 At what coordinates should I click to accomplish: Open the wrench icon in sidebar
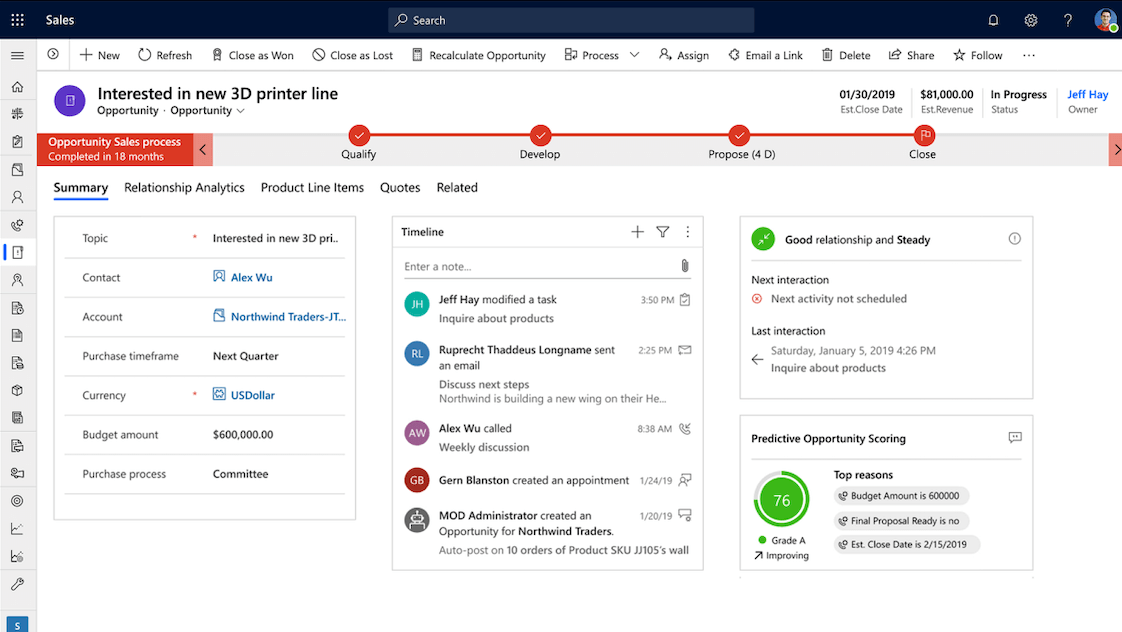[17, 583]
